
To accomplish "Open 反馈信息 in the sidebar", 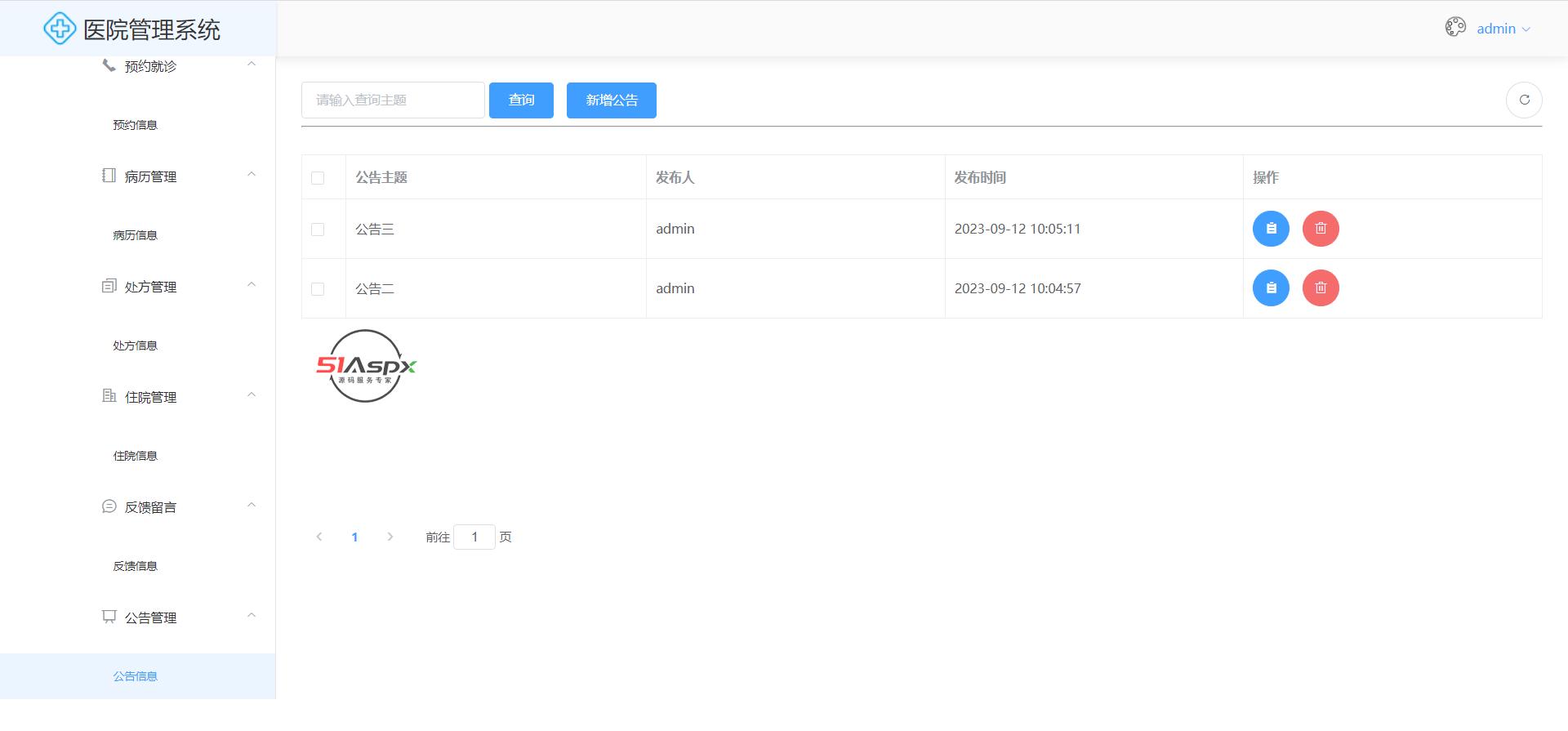I will [136, 566].
